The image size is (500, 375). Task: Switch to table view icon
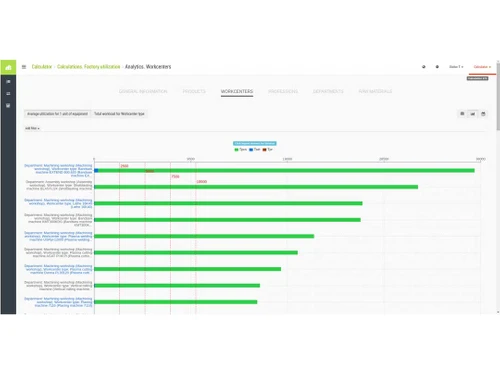tap(462, 114)
